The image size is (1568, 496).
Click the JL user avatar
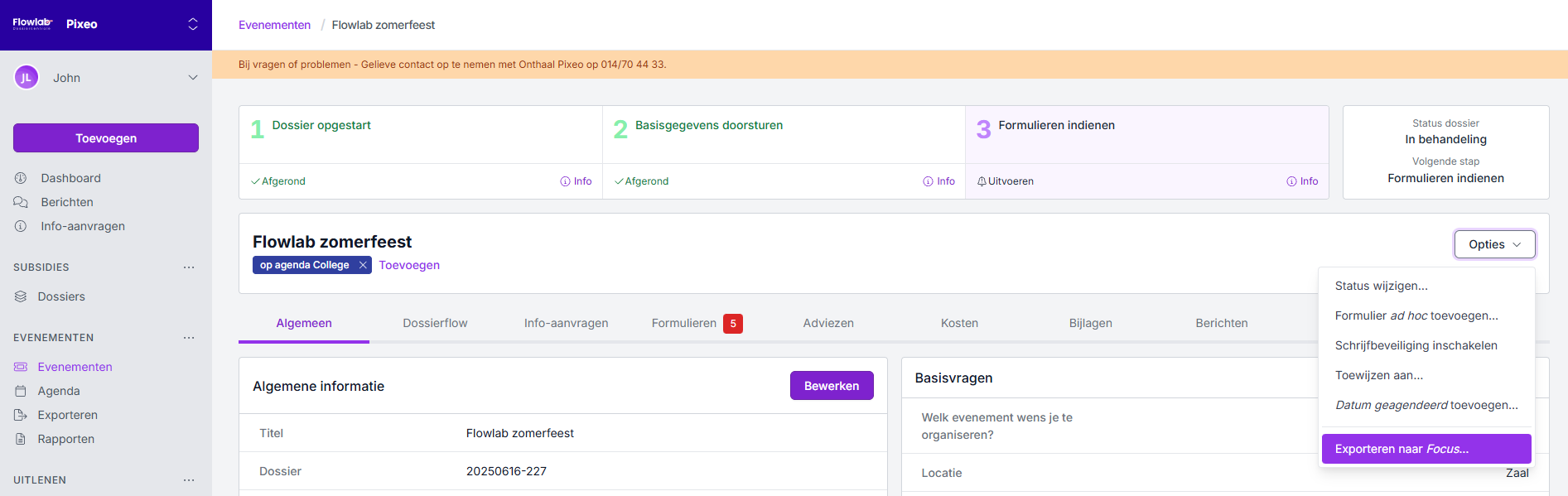[27, 78]
